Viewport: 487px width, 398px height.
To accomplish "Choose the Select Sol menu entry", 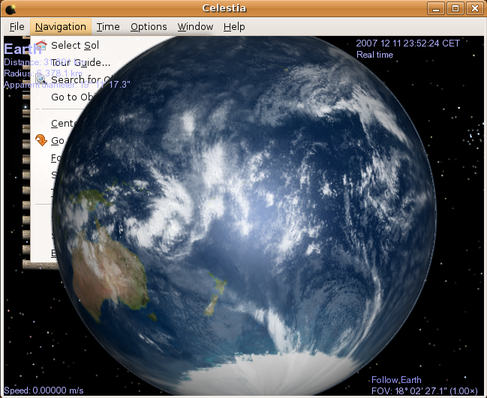I will pos(75,45).
